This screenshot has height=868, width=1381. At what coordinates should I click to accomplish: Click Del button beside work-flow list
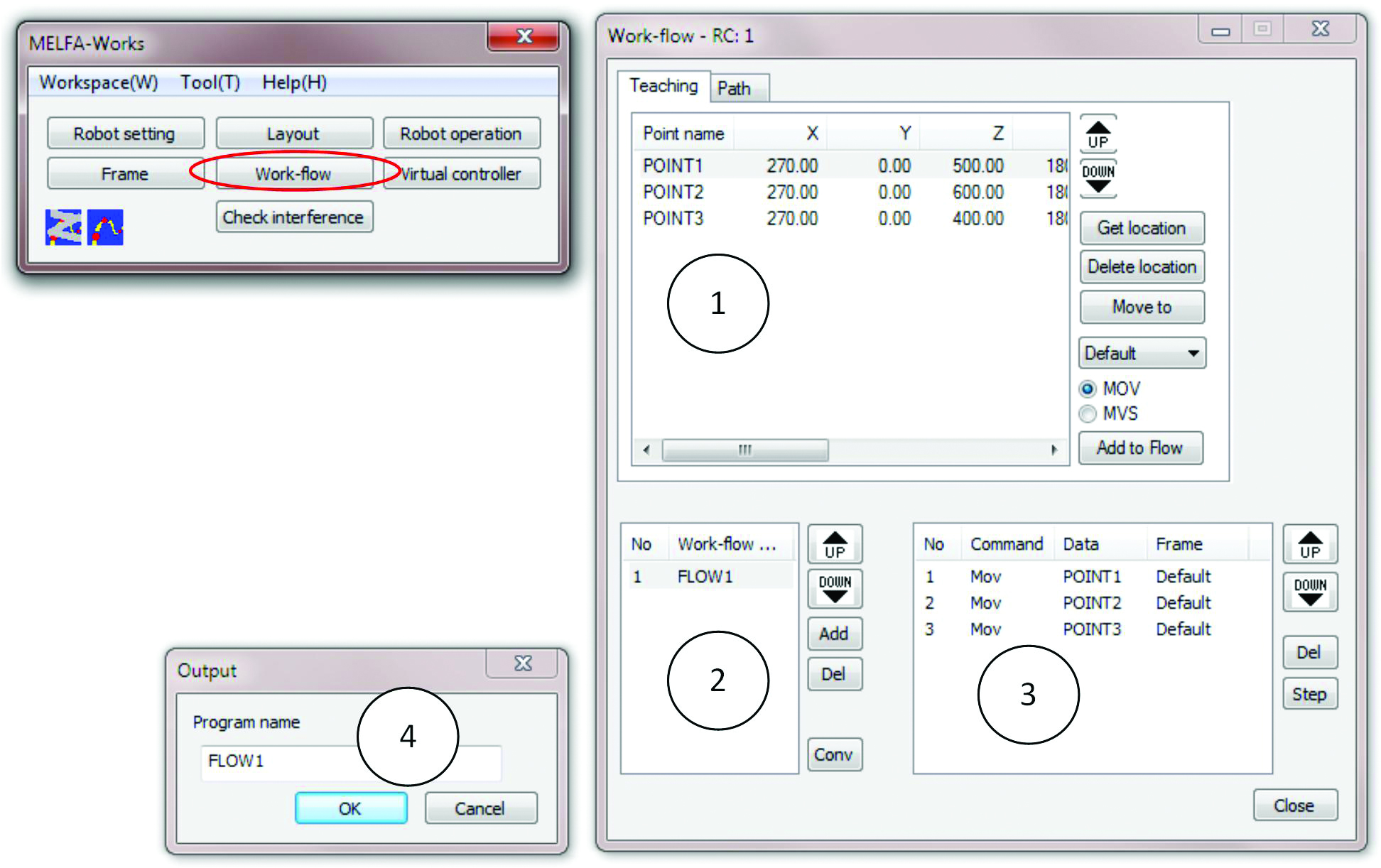(x=835, y=674)
